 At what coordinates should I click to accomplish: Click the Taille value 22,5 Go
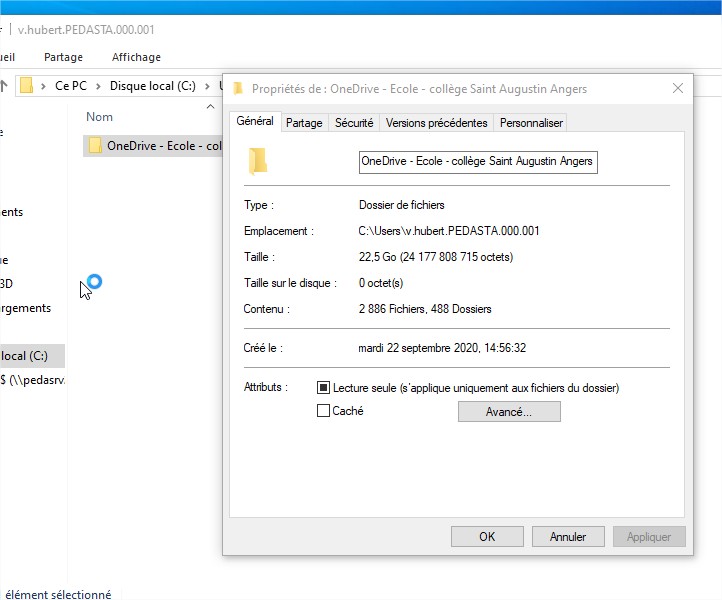tap(436, 256)
